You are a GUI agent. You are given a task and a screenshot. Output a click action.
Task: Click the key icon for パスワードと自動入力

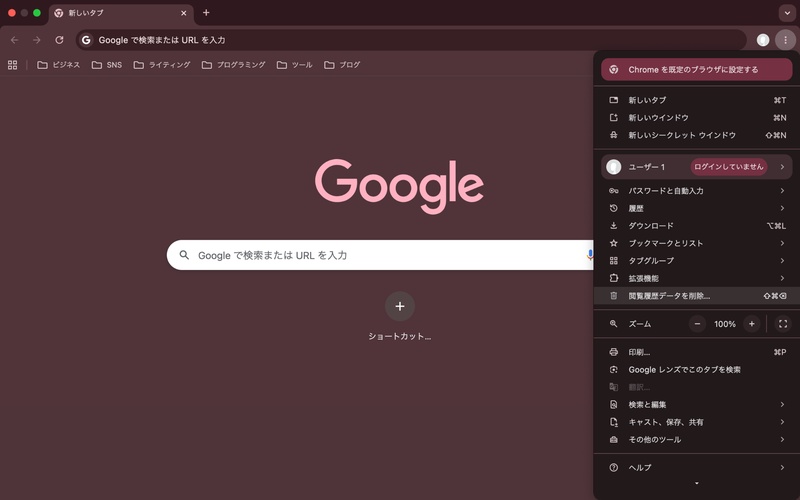pyautogui.click(x=614, y=191)
